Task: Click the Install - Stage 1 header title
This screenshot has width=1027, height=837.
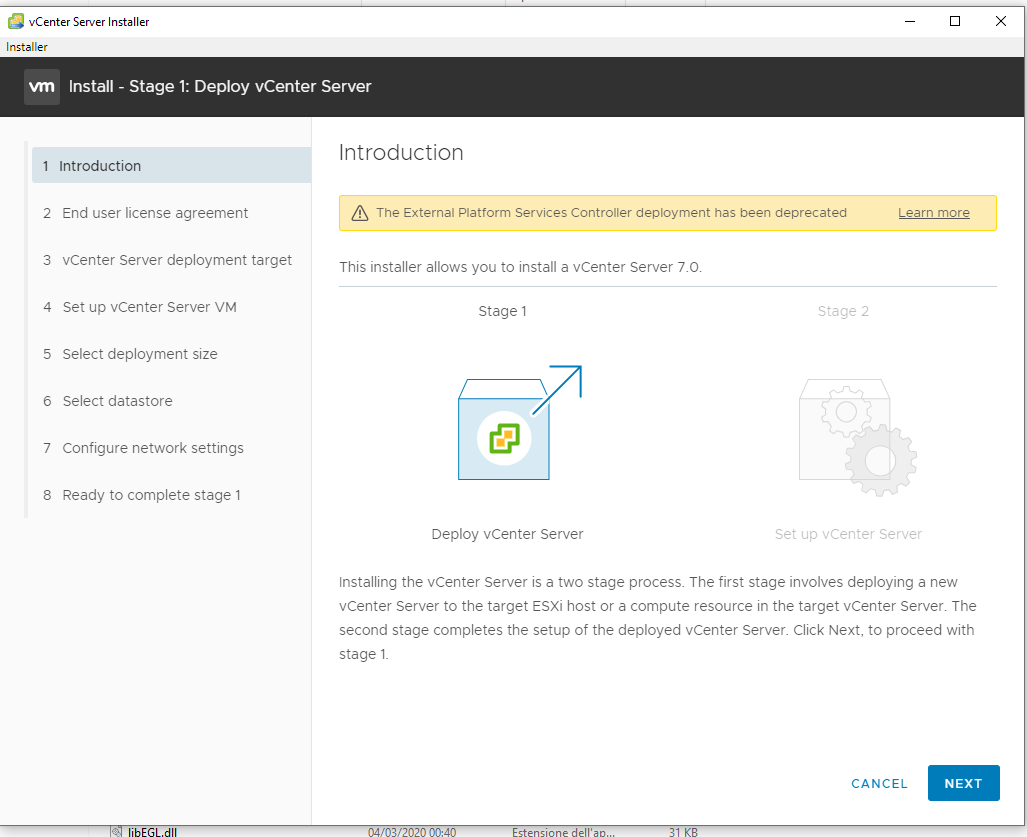Action: point(220,86)
